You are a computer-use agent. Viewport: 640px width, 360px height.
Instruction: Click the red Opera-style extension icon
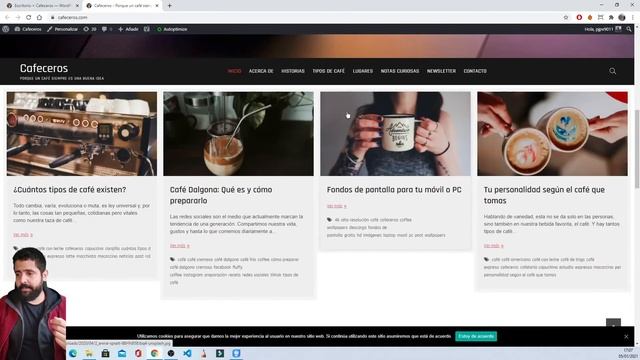(579, 17)
